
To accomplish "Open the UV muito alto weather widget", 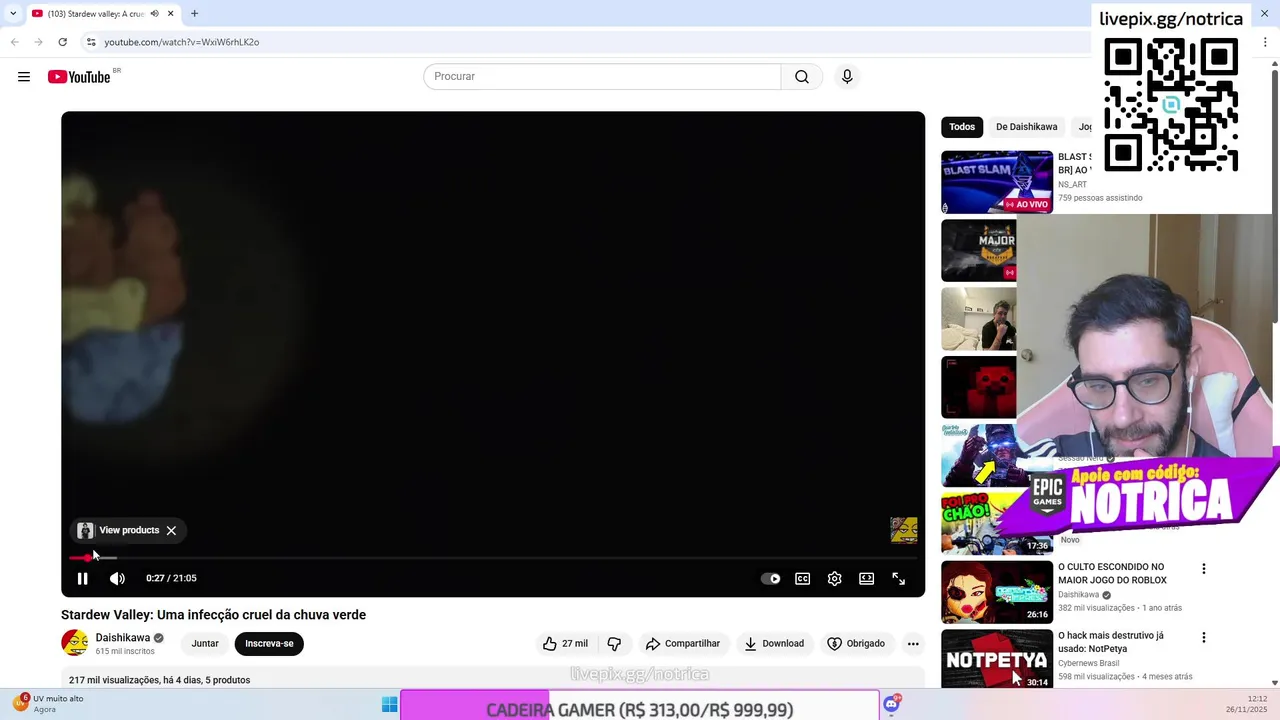I will 50,704.
